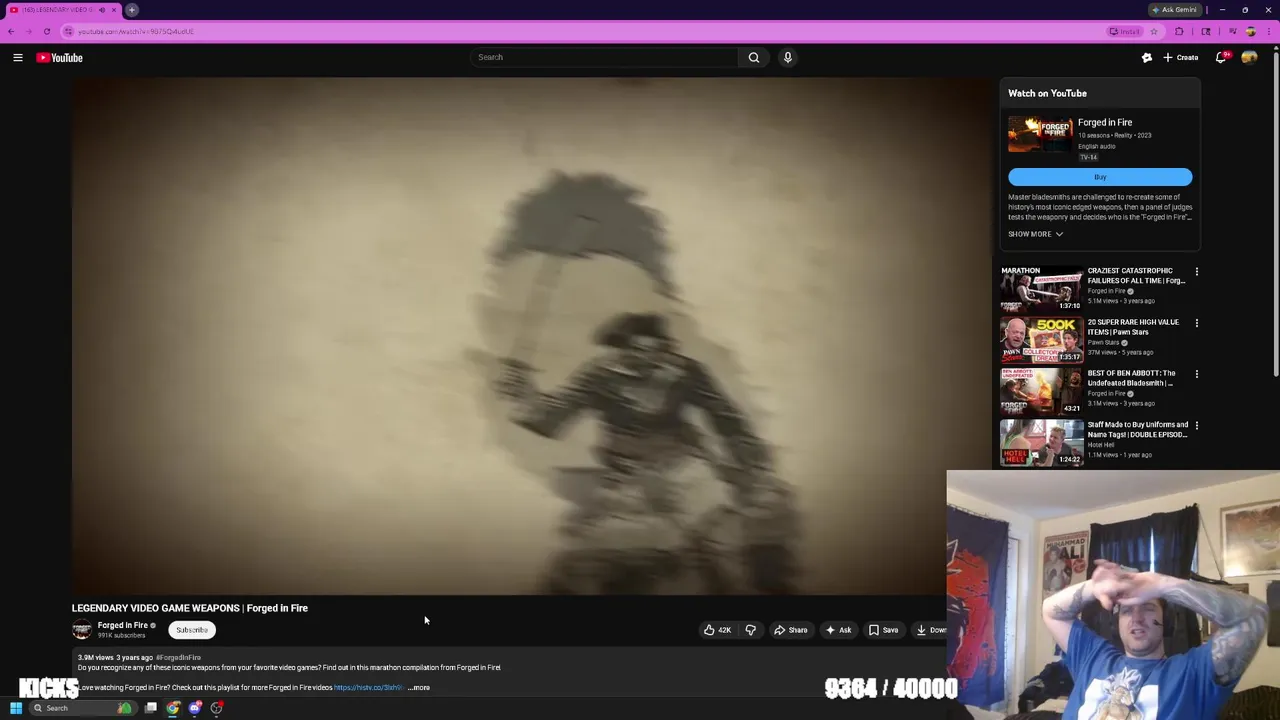Open the histv.co playlist link
The height and width of the screenshot is (720, 1280).
[368, 688]
